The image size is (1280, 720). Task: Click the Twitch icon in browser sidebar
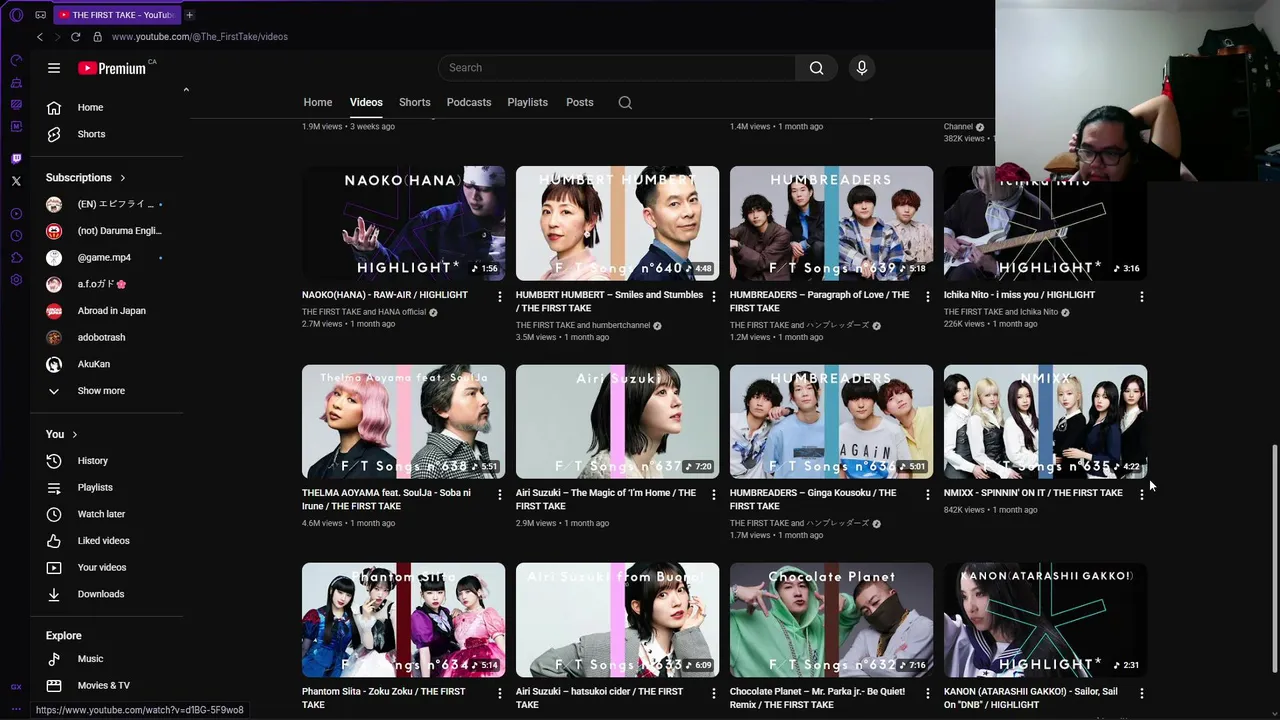(x=16, y=158)
